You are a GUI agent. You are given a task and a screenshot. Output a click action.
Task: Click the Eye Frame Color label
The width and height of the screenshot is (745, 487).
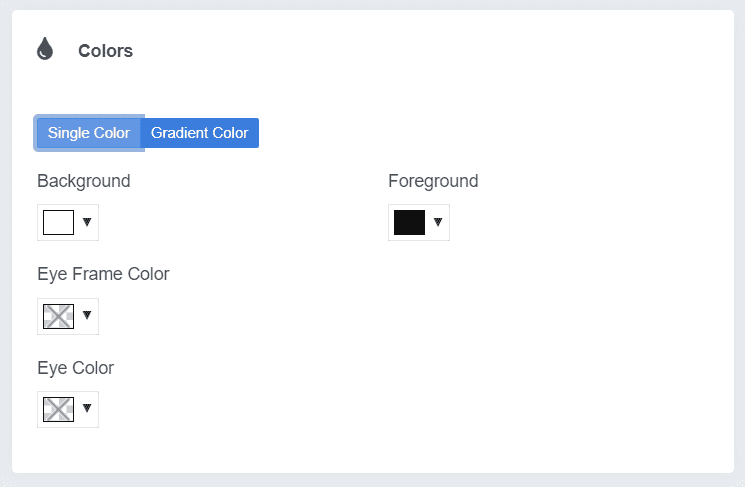[x=103, y=274]
